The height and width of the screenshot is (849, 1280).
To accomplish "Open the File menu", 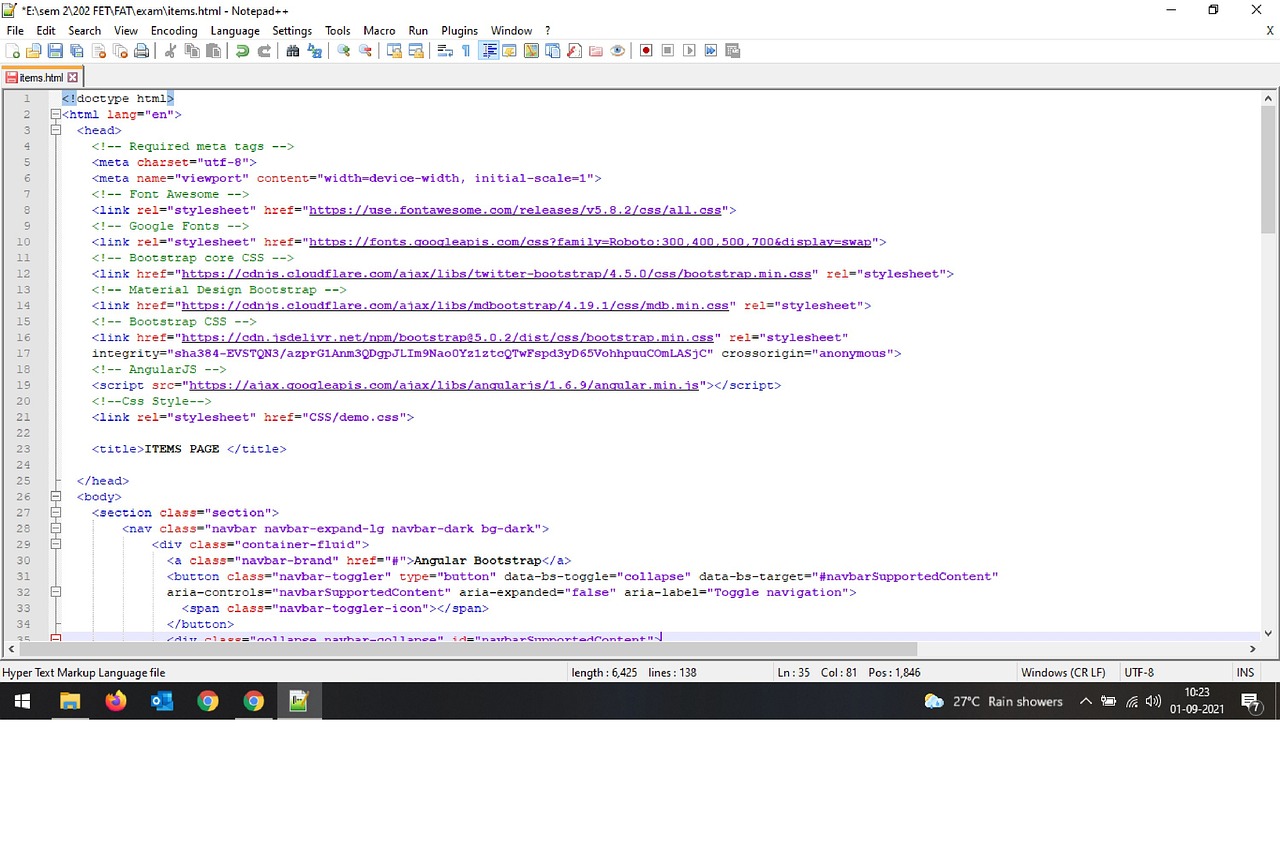I will coord(15,31).
